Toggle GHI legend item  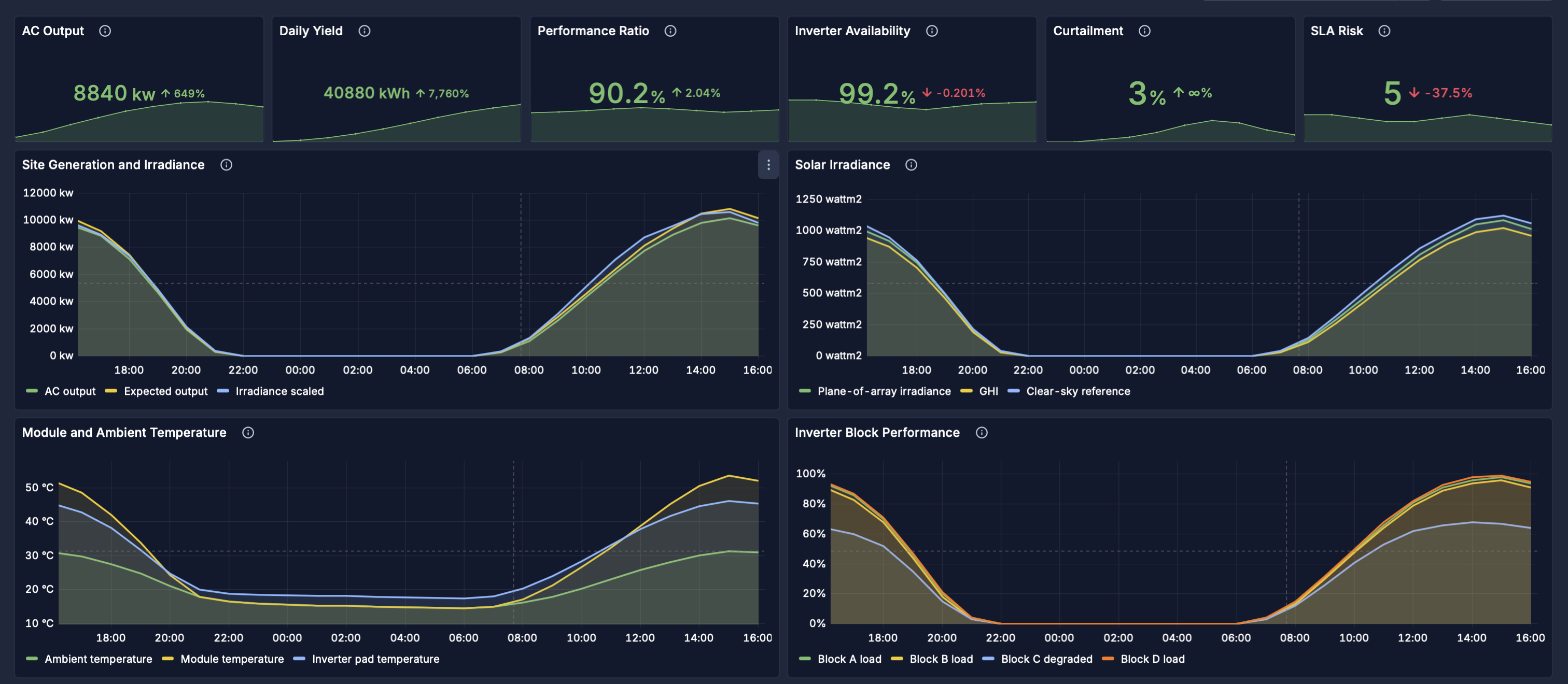[x=979, y=391]
